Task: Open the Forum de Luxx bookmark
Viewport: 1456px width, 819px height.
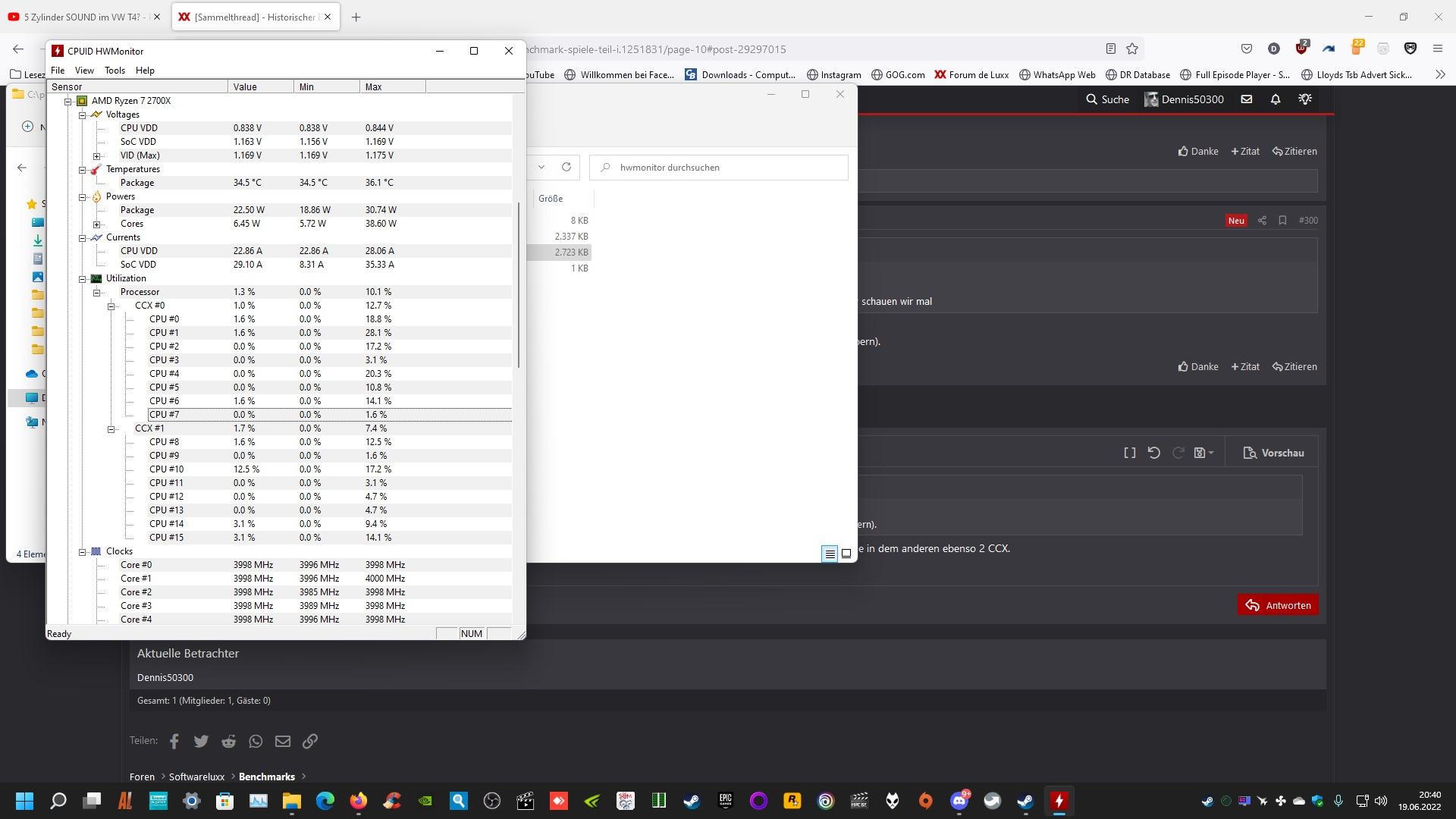Action: coord(971,74)
